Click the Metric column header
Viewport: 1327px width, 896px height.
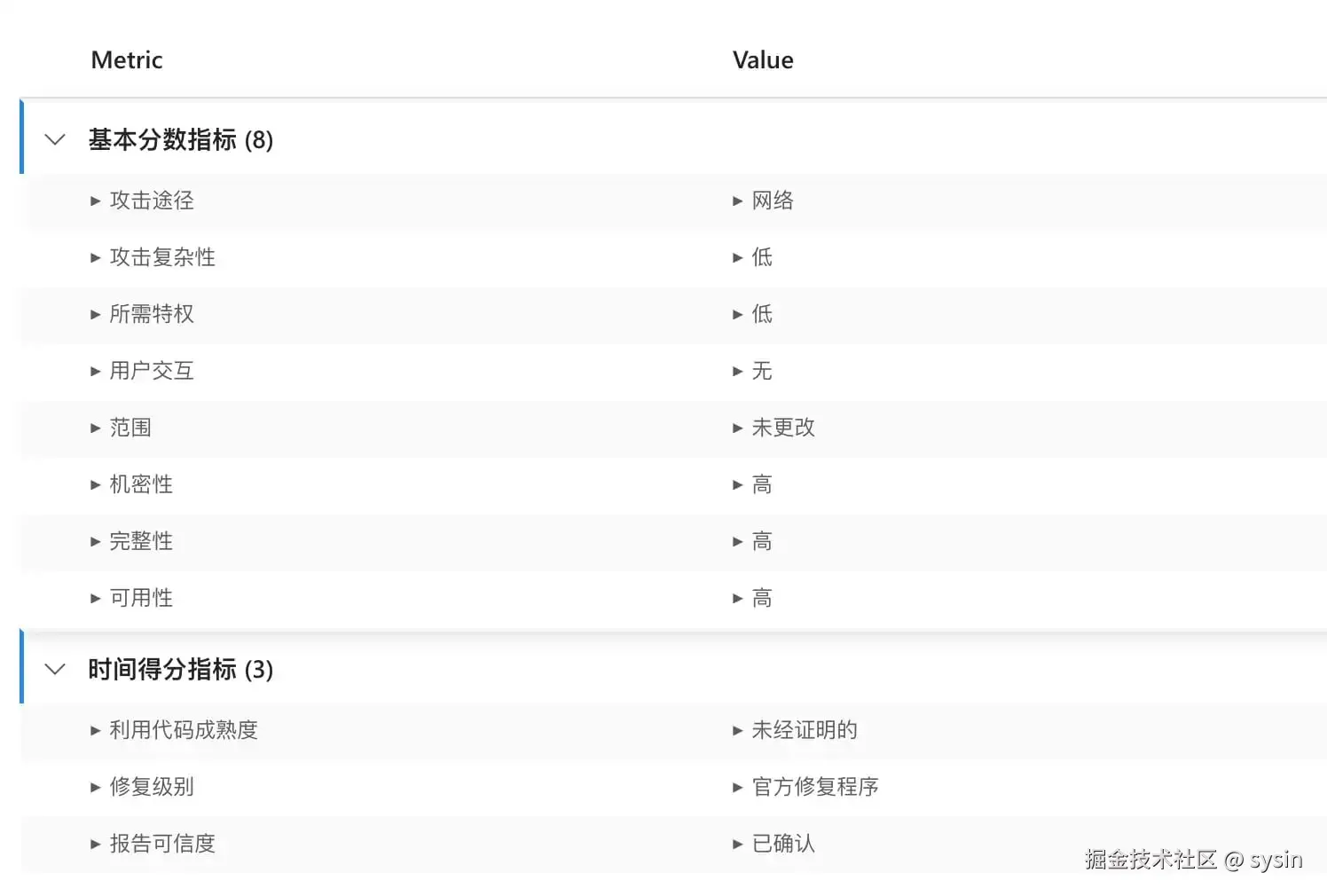[127, 60]
